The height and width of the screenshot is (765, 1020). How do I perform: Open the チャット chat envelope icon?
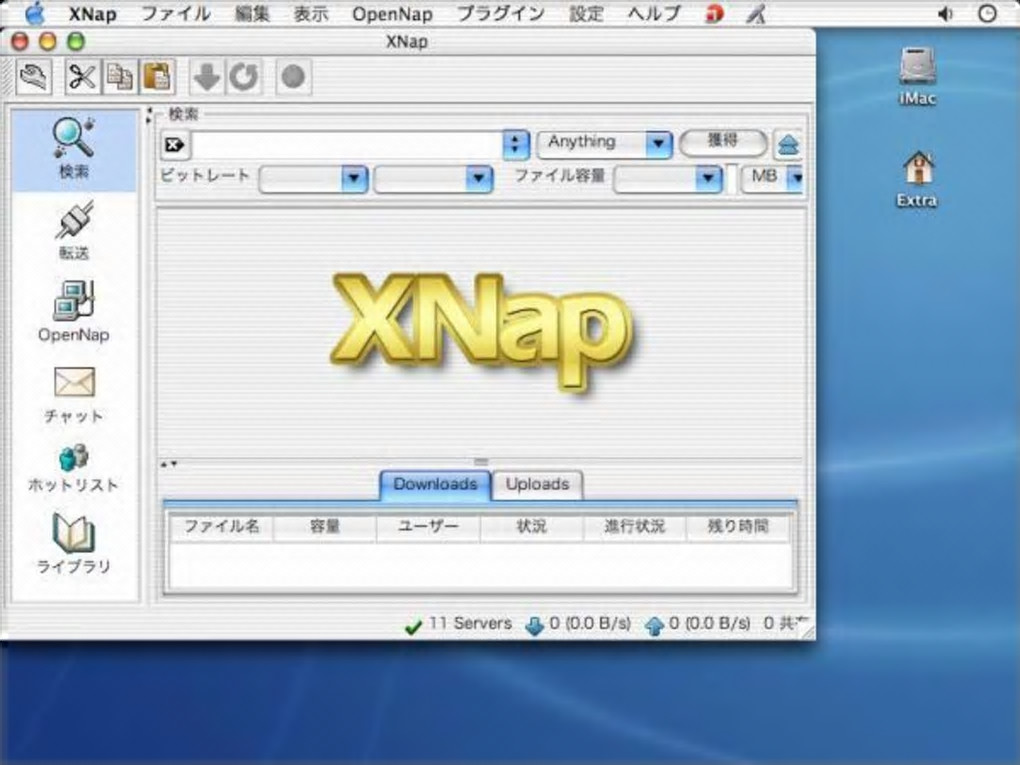[x=73, y=391]
